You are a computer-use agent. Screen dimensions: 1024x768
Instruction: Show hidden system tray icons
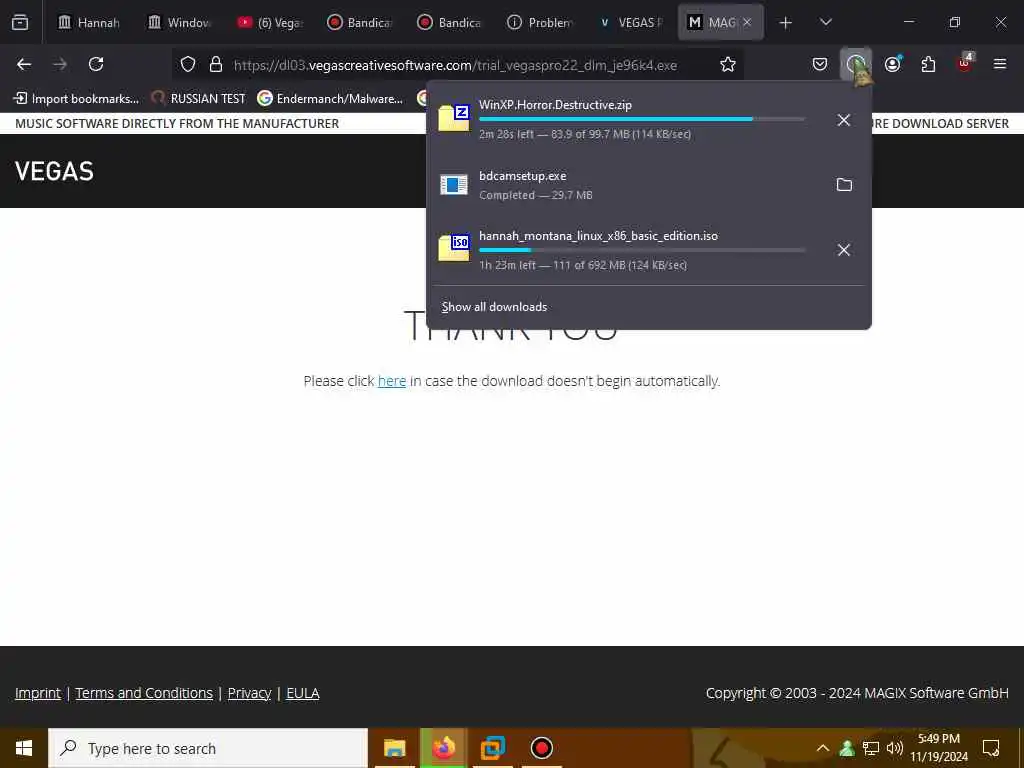[823, 748]
